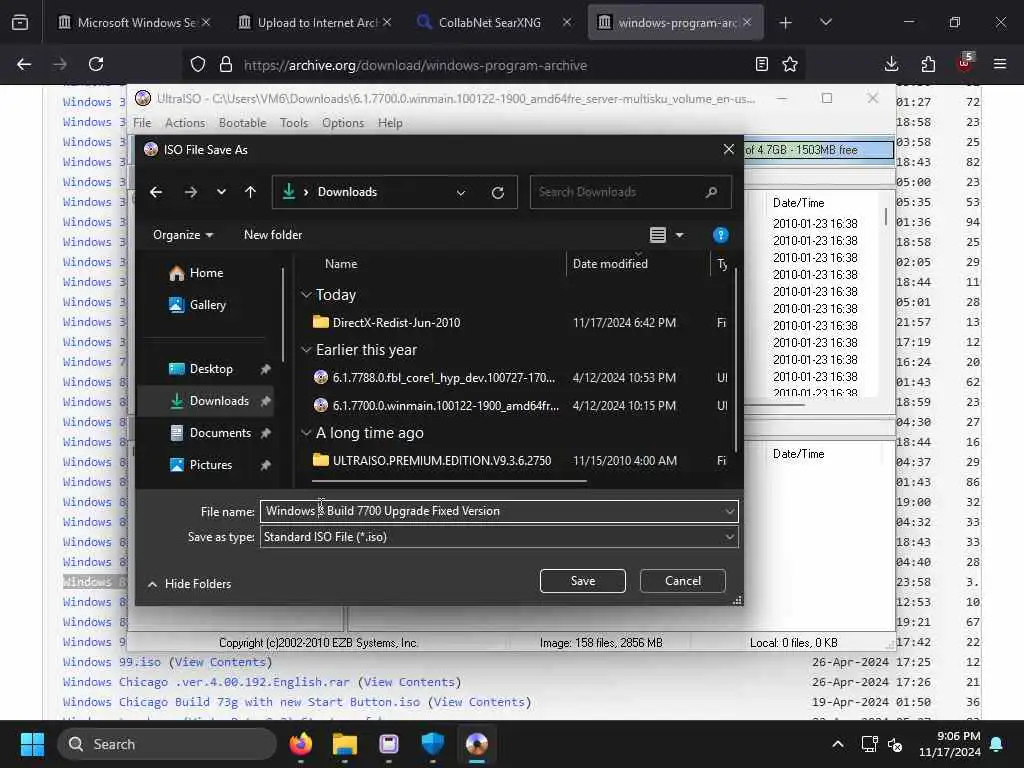Collapse the A long time ago group
Image resolution: width=1024 pixels, height=768 pixels.
click(306, 433)
